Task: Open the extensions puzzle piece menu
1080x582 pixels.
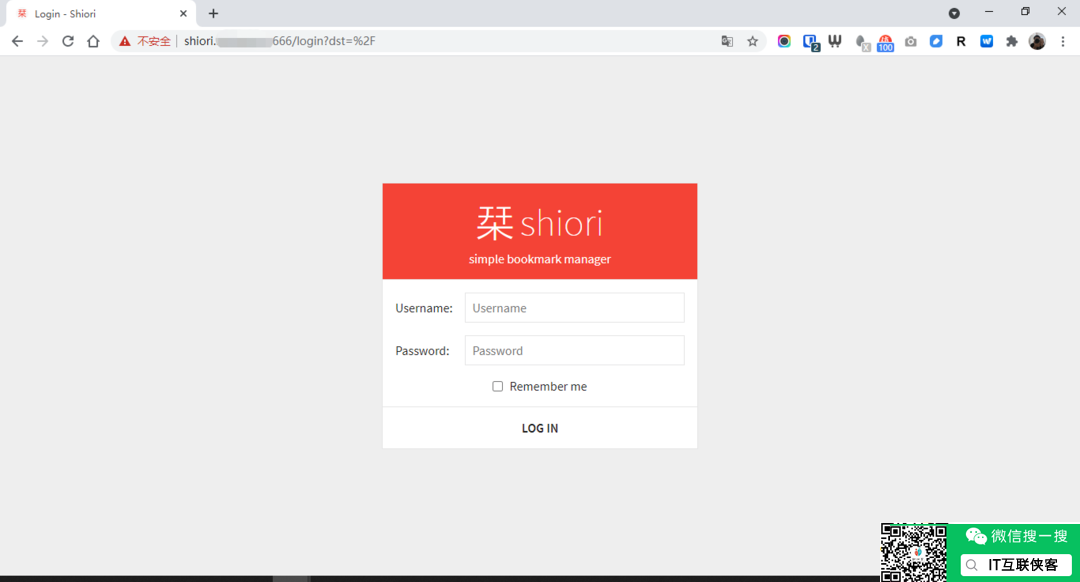Action: 1012,41
